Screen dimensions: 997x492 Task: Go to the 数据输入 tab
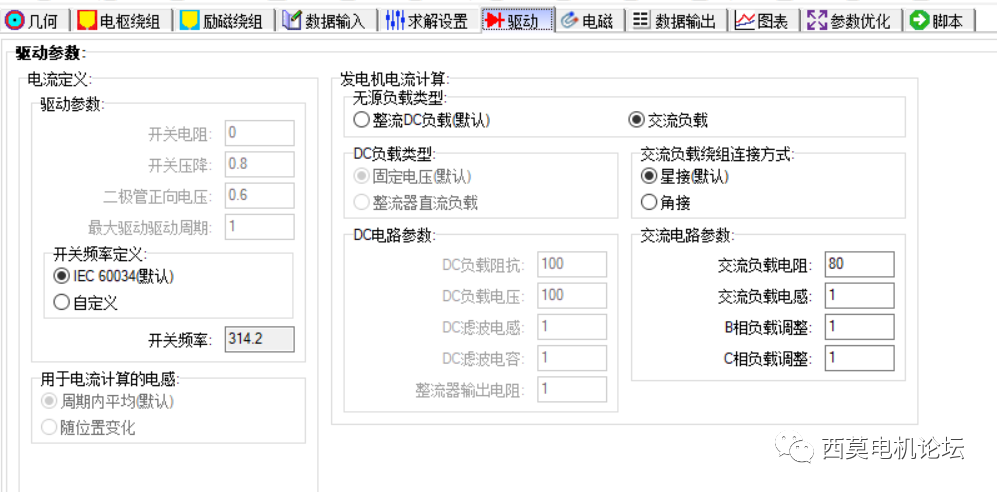pyautogui.click(x=326, y=20)
